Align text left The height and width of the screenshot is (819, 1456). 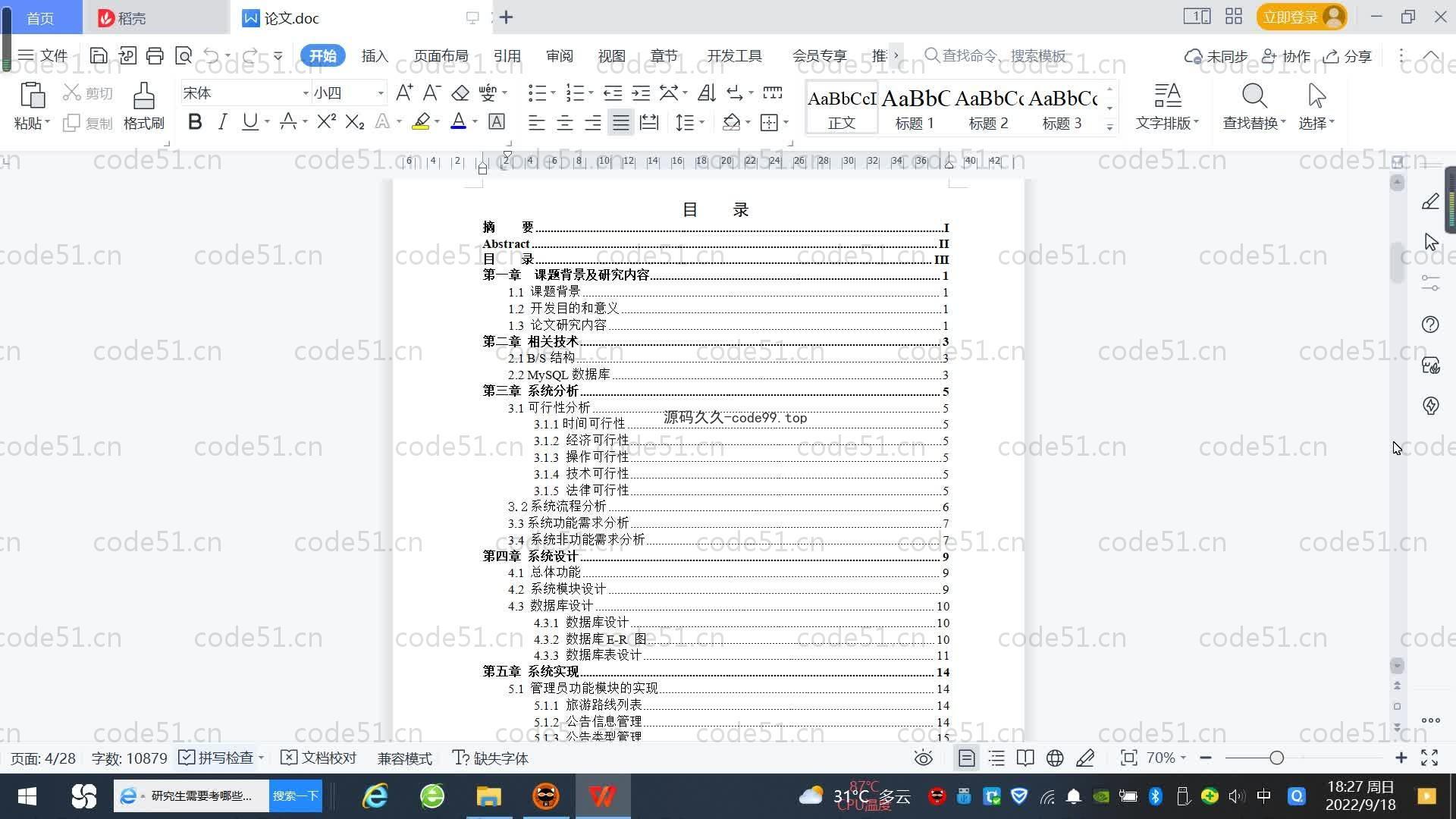pos(536,122)
